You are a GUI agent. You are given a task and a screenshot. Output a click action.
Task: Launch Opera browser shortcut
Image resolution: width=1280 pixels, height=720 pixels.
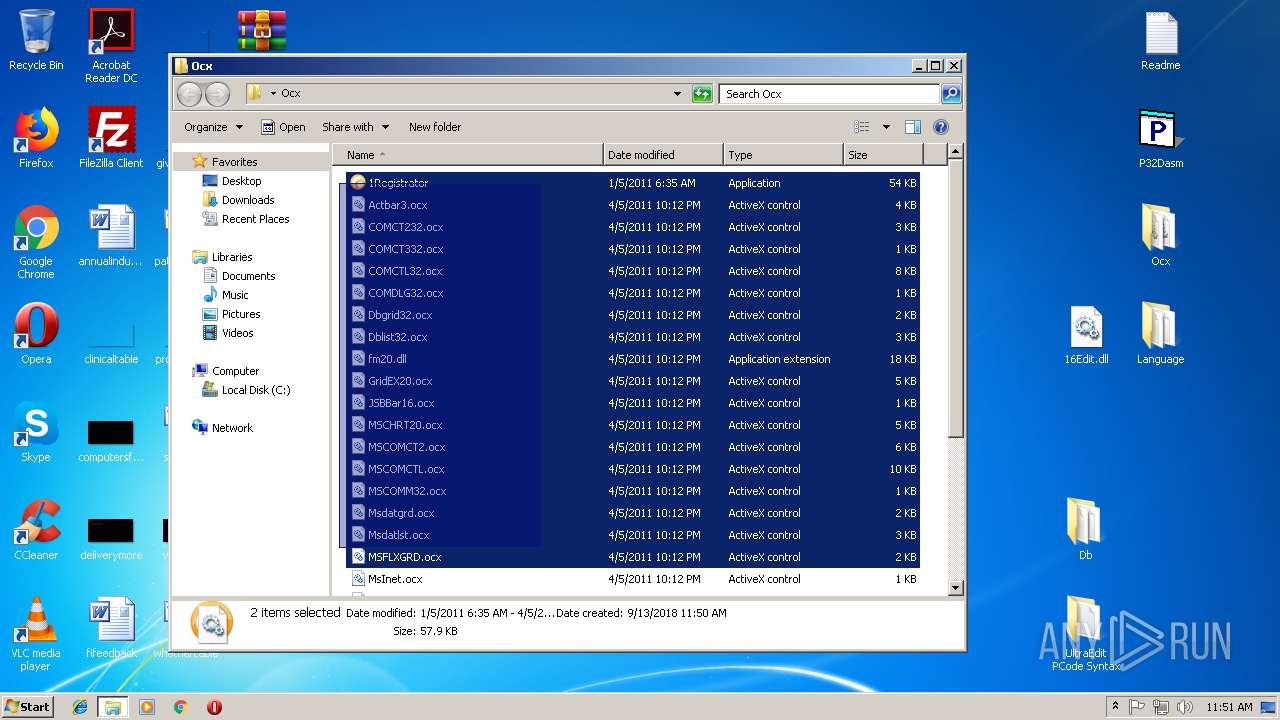coord(36,334)
